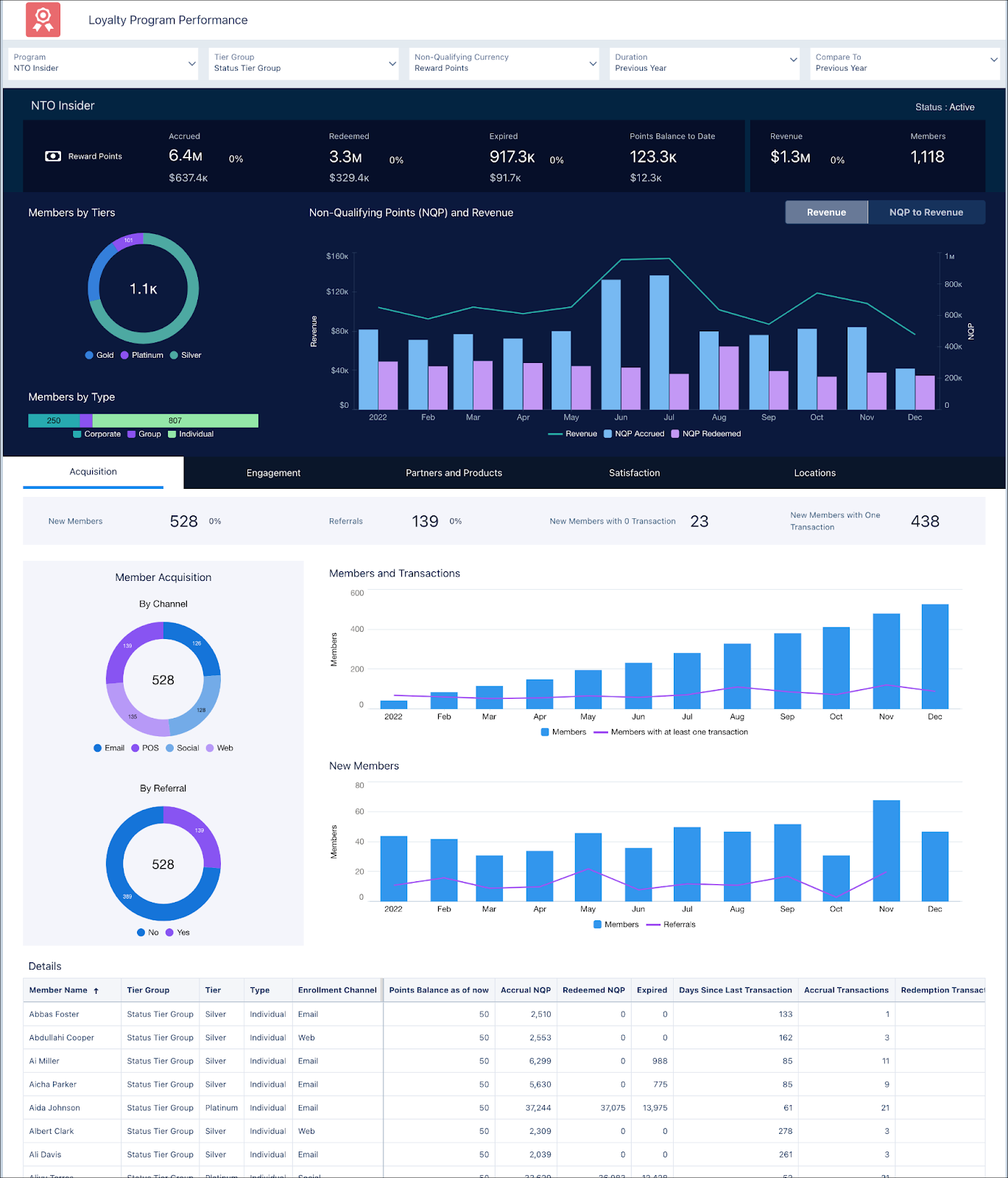
Task: Switch chart to NQP to Revenue
Action: 926,212
